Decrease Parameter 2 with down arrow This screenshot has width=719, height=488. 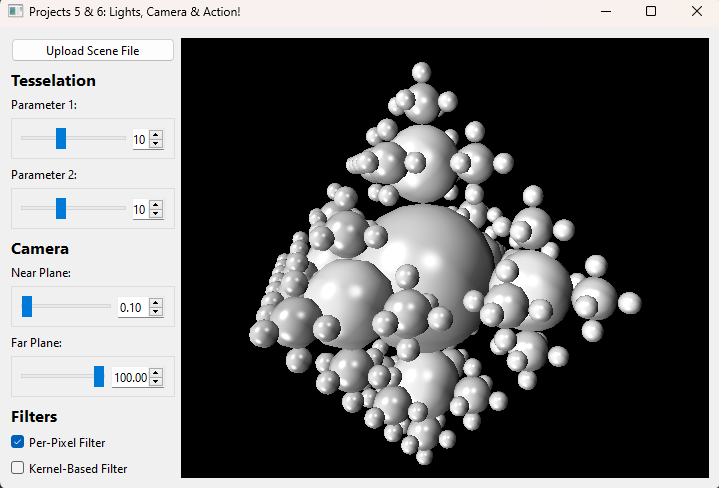tap(156, 213)
